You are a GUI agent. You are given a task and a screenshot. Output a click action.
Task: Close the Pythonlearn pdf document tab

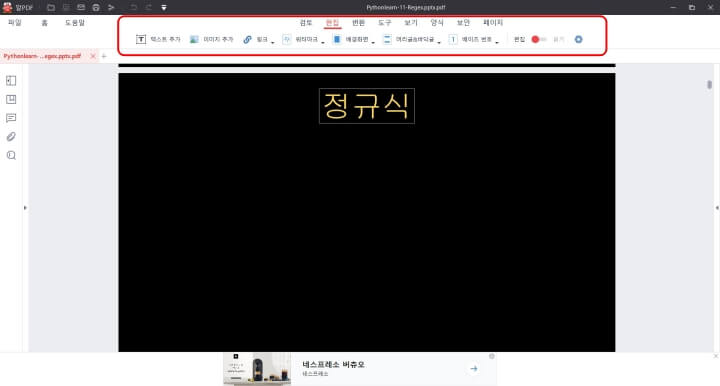tap(93, 56)
